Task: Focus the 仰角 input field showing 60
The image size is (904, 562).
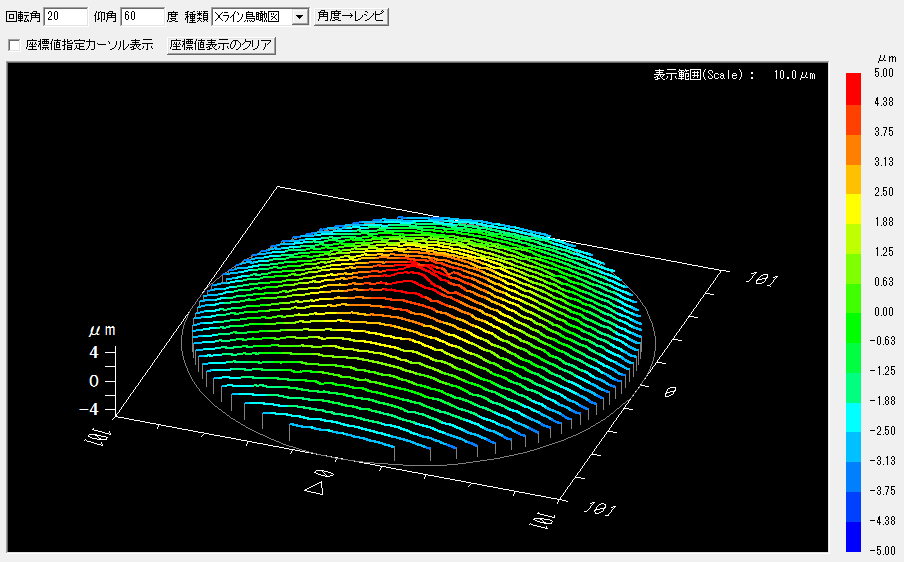Action: click(141, 17)
